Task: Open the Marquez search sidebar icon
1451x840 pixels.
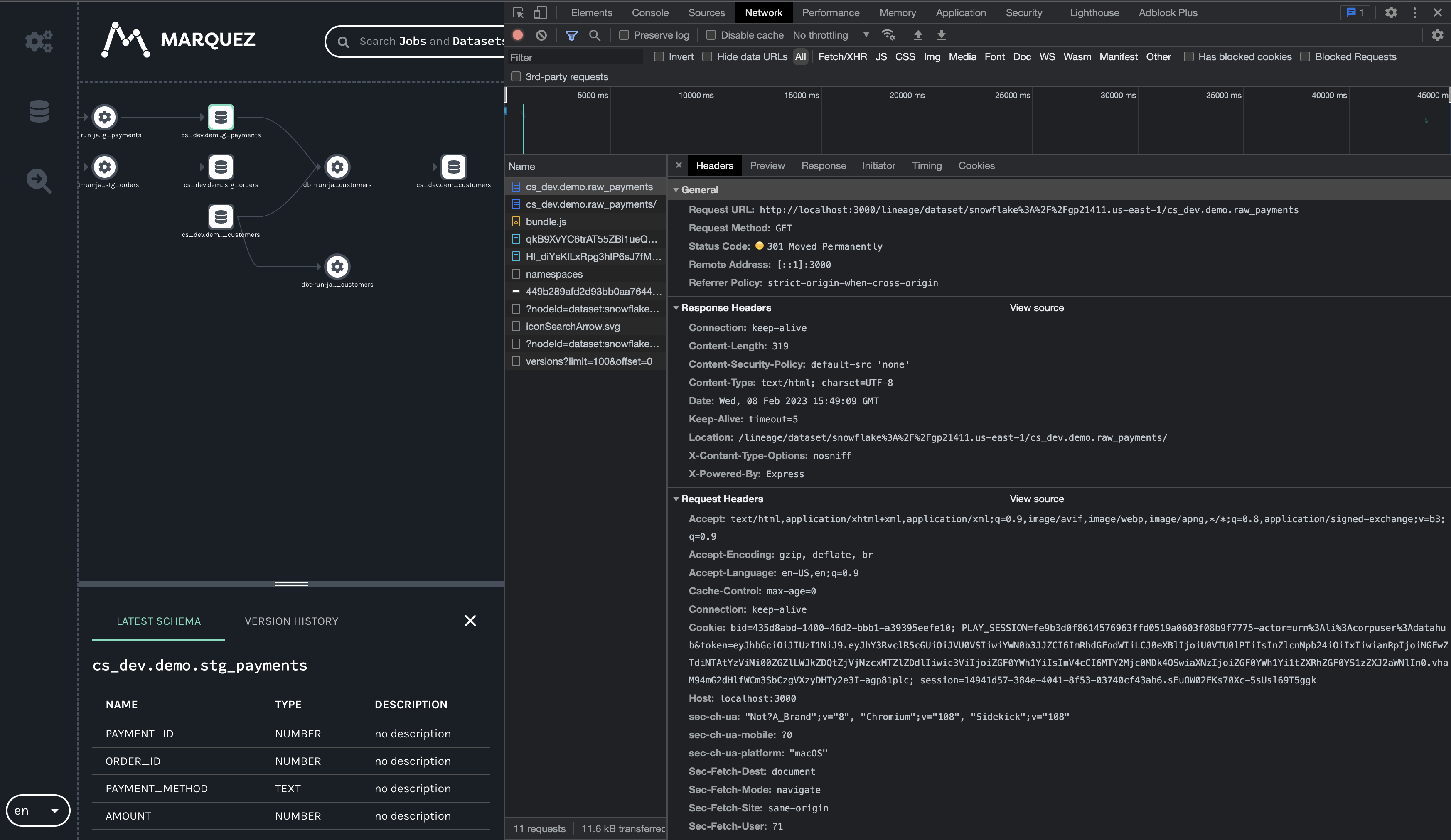Action: click(x=38, y=181)
